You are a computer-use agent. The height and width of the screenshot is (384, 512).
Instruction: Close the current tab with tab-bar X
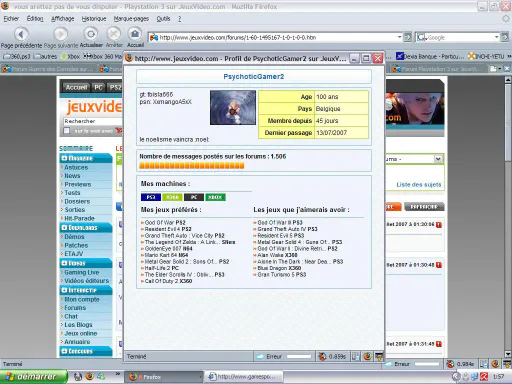click(507, 69)
